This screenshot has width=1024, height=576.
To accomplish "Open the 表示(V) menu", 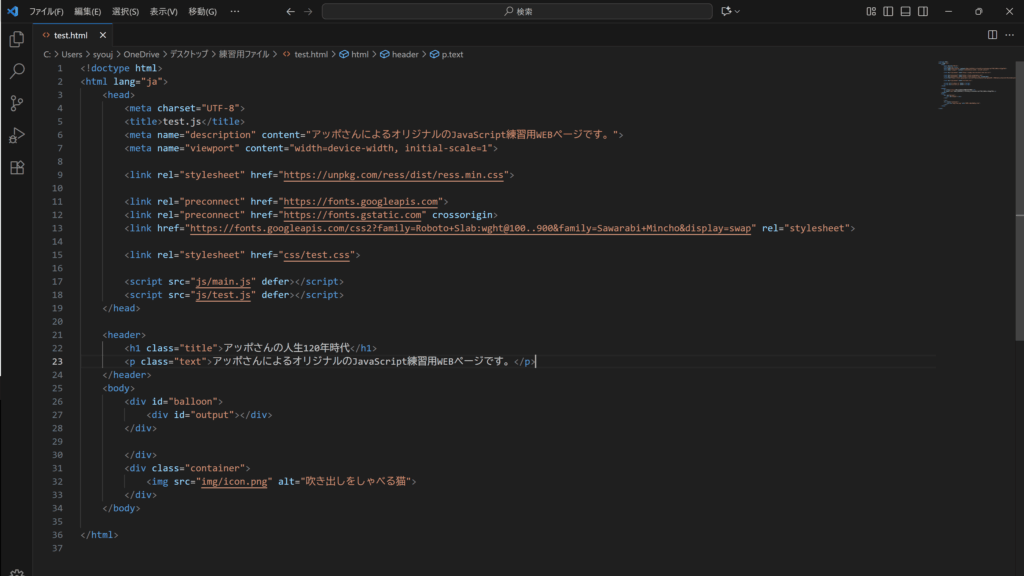I will tap(164, 11).
